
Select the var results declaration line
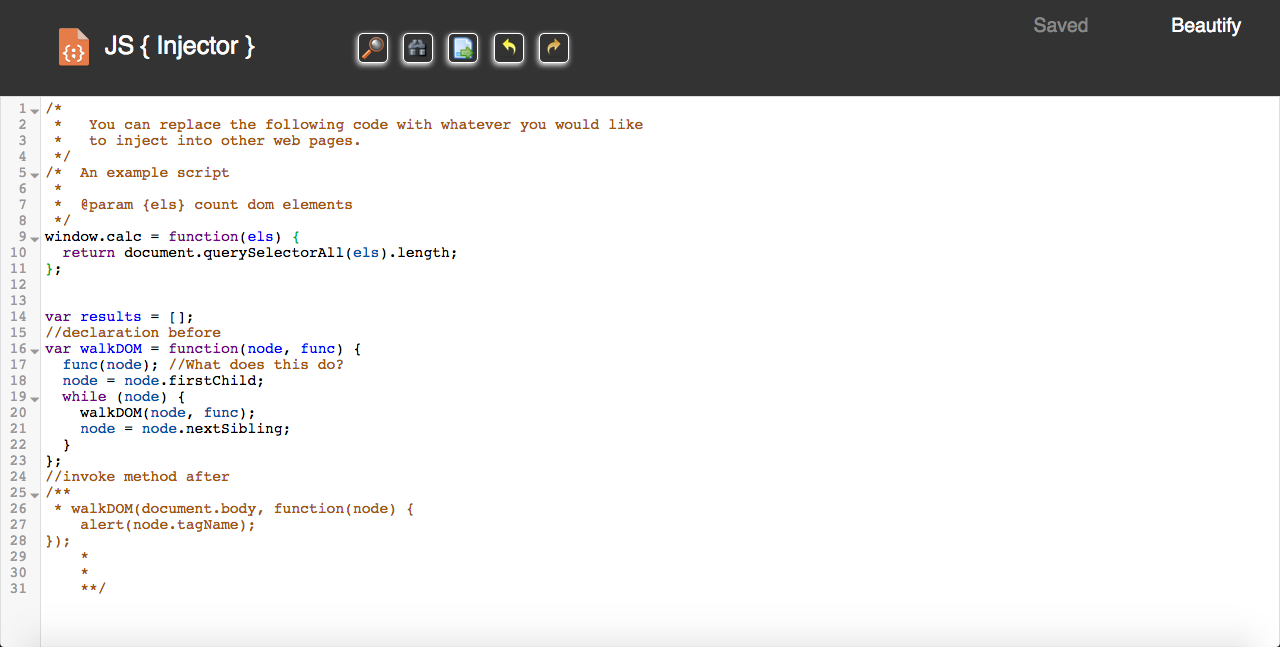(118, 316)
